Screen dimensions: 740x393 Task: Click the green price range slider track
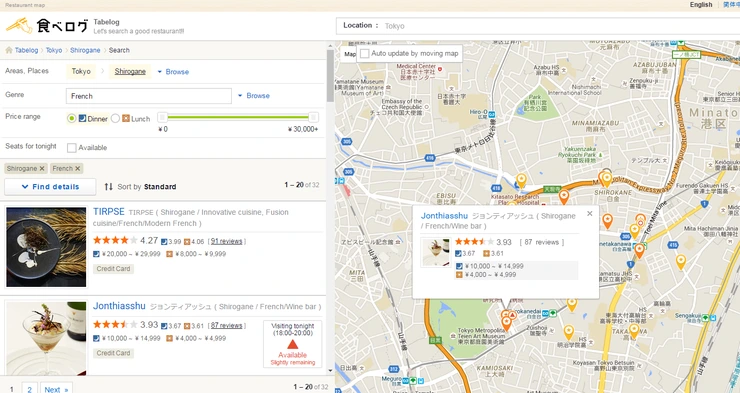[238, 117]
